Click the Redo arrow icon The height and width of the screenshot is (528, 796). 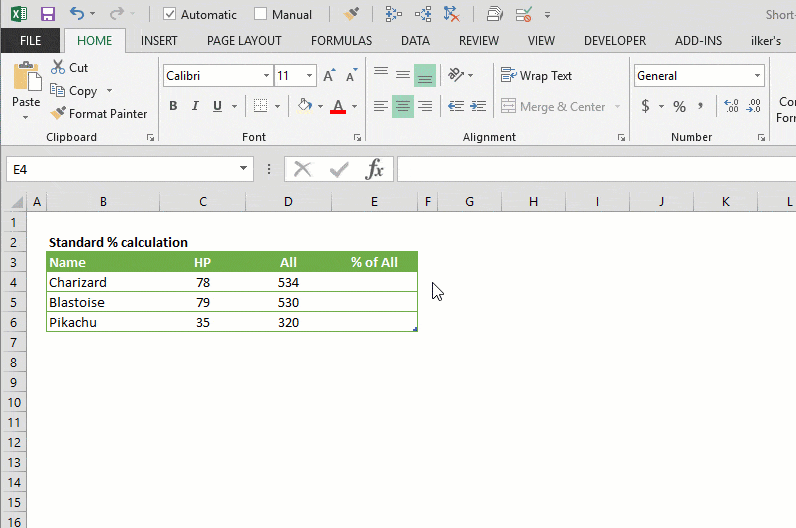[x=117, y=14]
